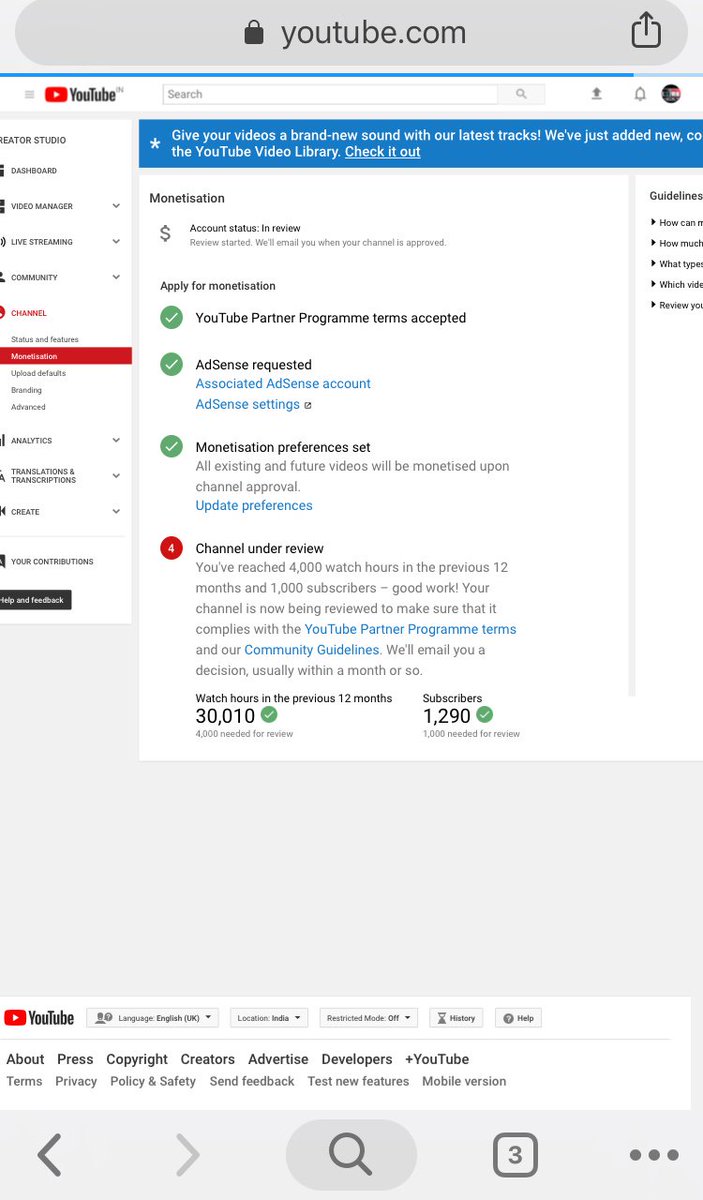Open Dashboard in Creator Studio

pos(34,171)
